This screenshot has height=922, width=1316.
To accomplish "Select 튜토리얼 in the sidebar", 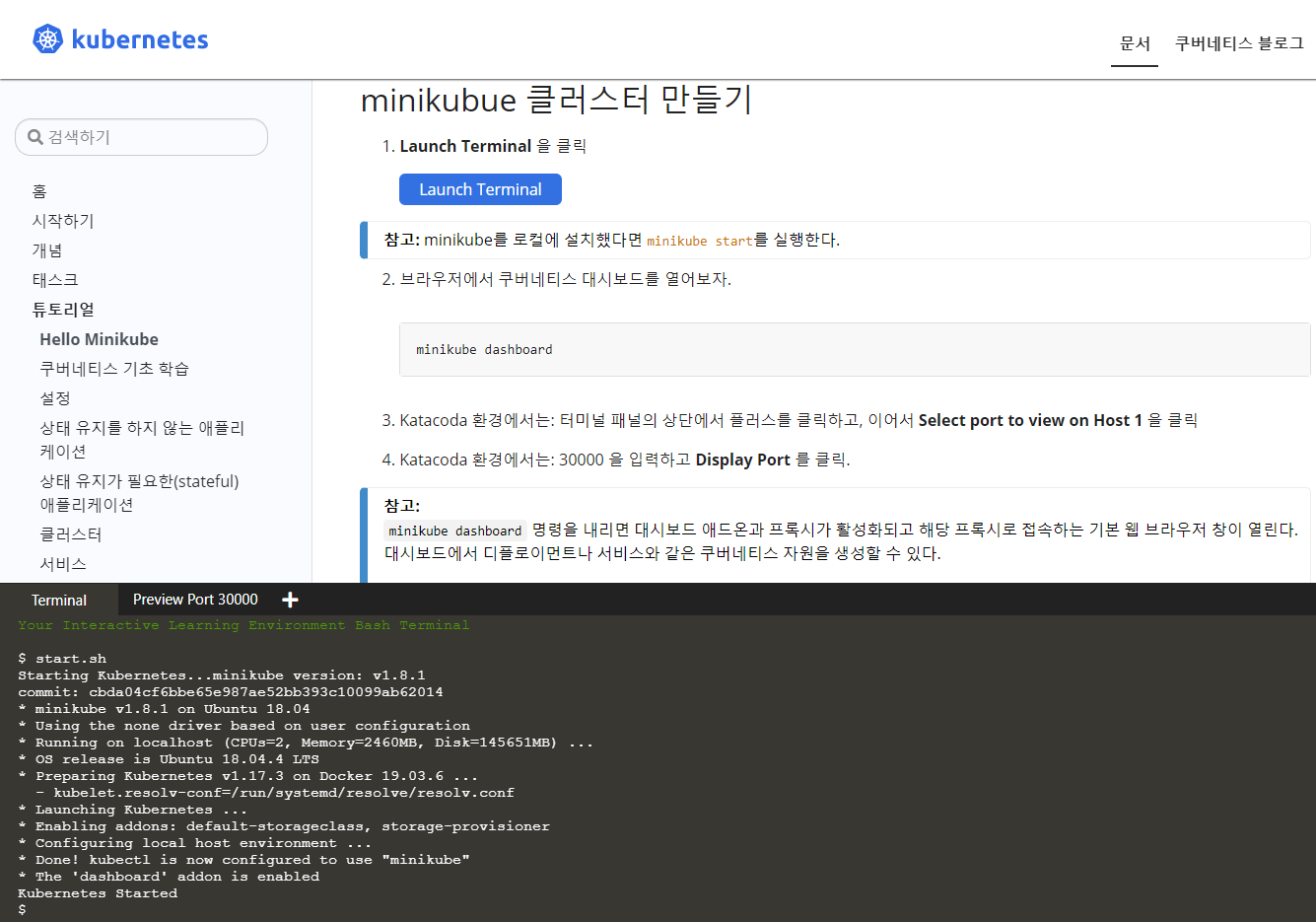I will (x=63, y=310).
